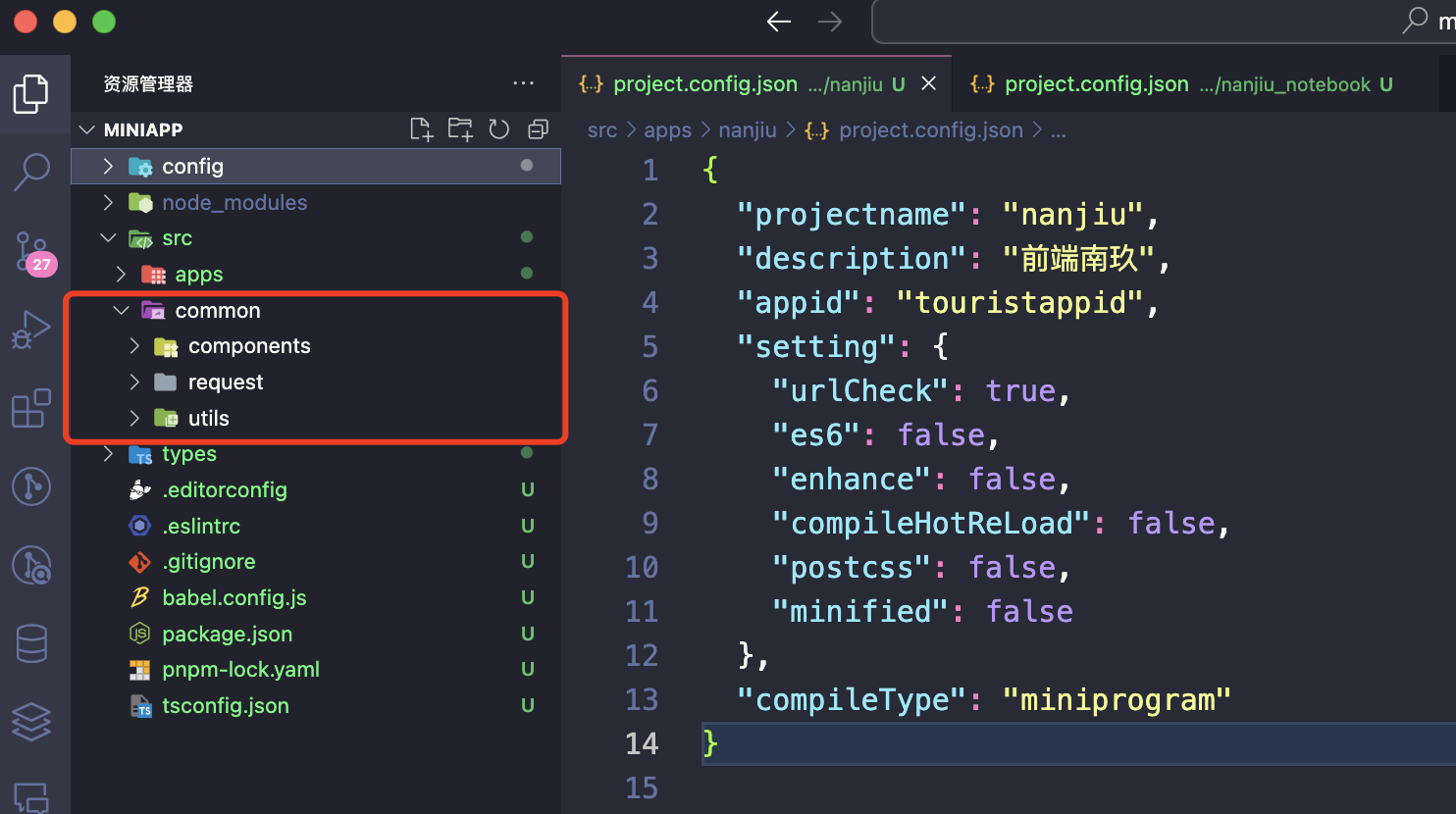
Task: Click the New File icon in MINIAPP header
Action: pos(421,129)
